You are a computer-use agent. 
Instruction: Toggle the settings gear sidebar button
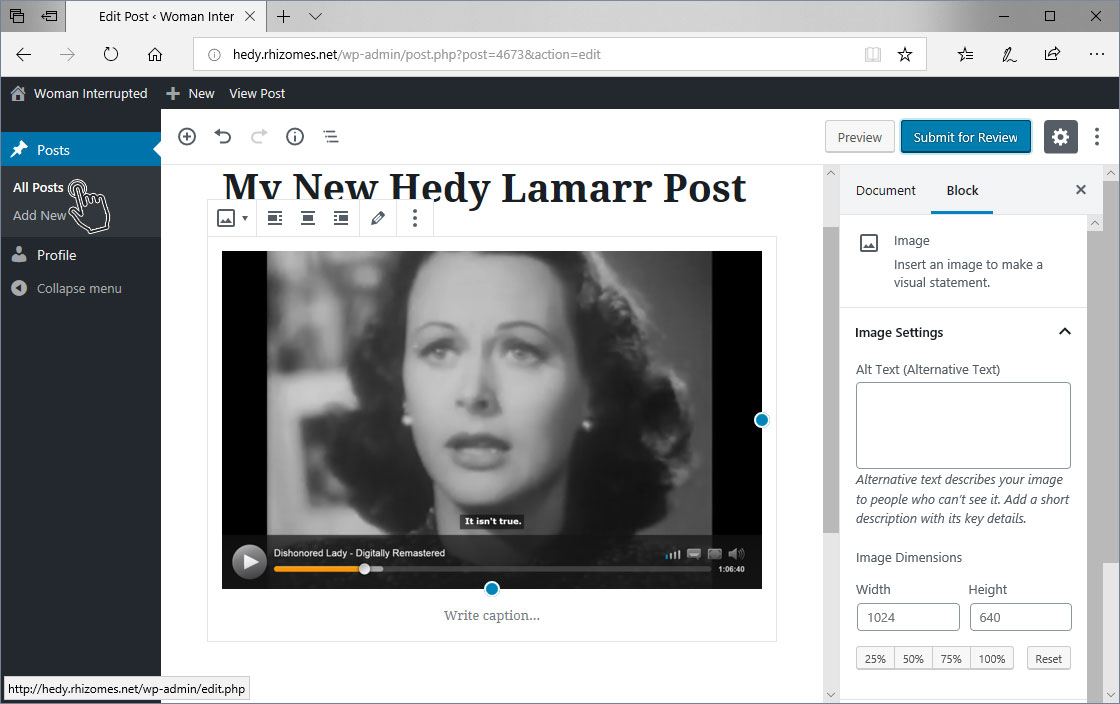(1060, 136)
